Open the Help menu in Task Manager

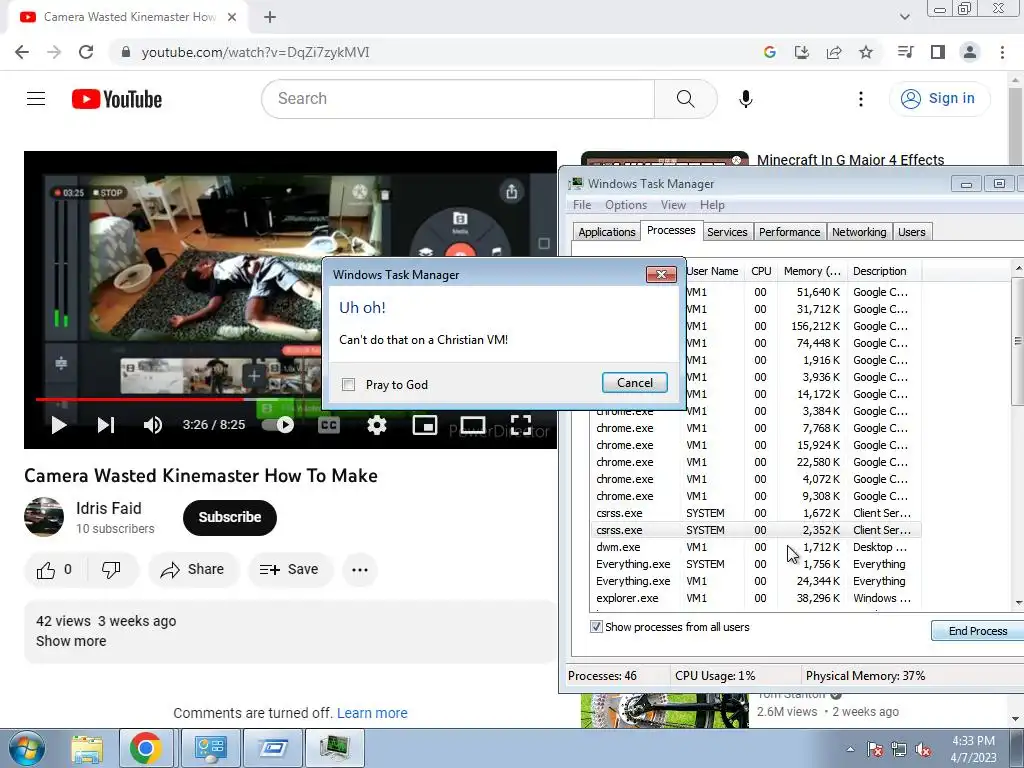tap(712, 205)
